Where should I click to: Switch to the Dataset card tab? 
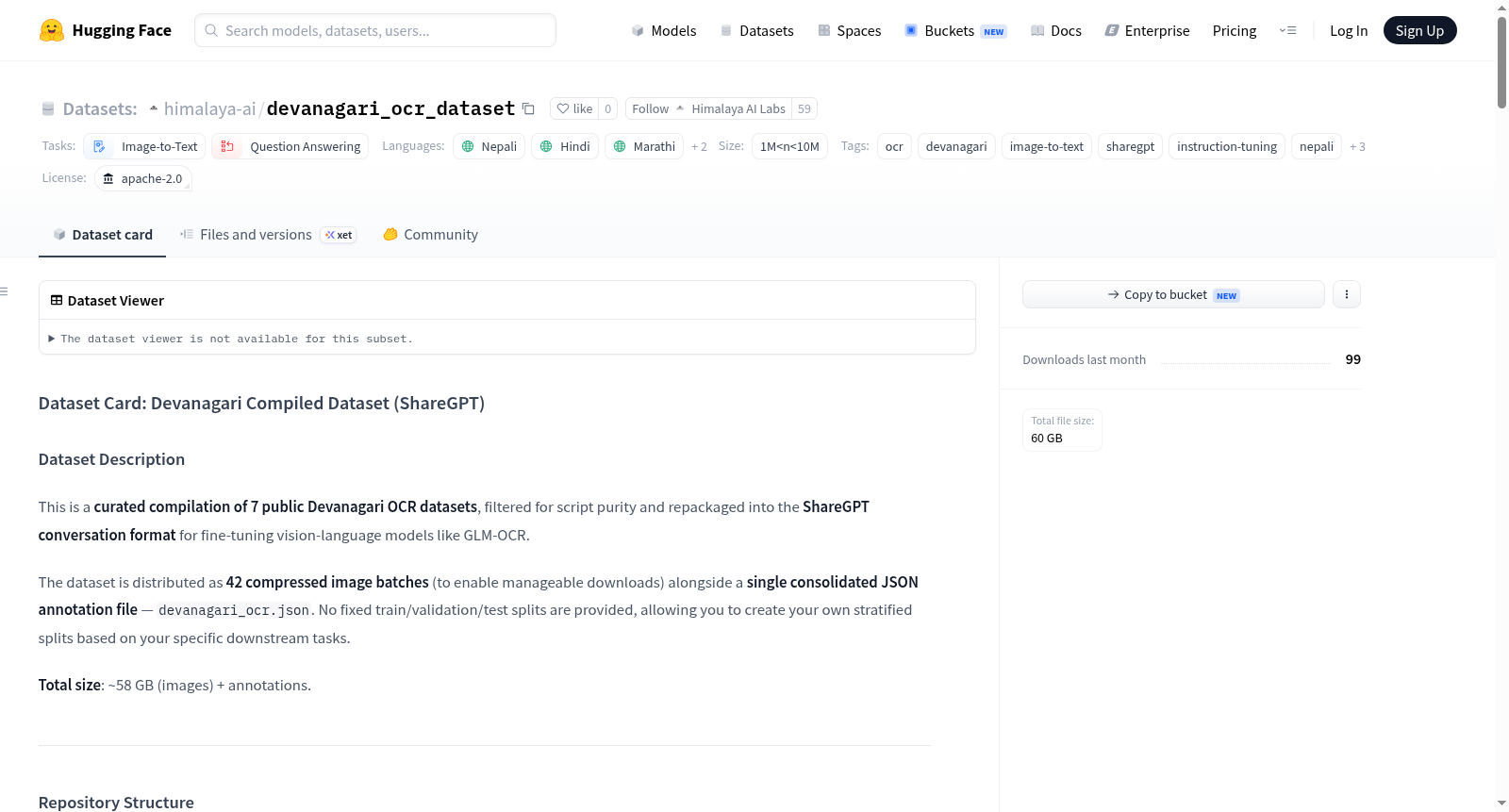click(103, 235)
